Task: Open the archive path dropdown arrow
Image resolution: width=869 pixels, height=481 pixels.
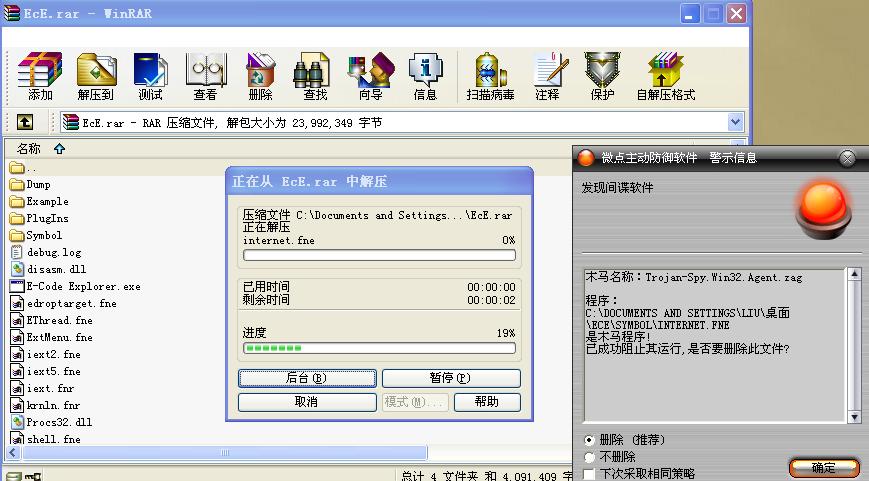Action: tap(735, 122)
